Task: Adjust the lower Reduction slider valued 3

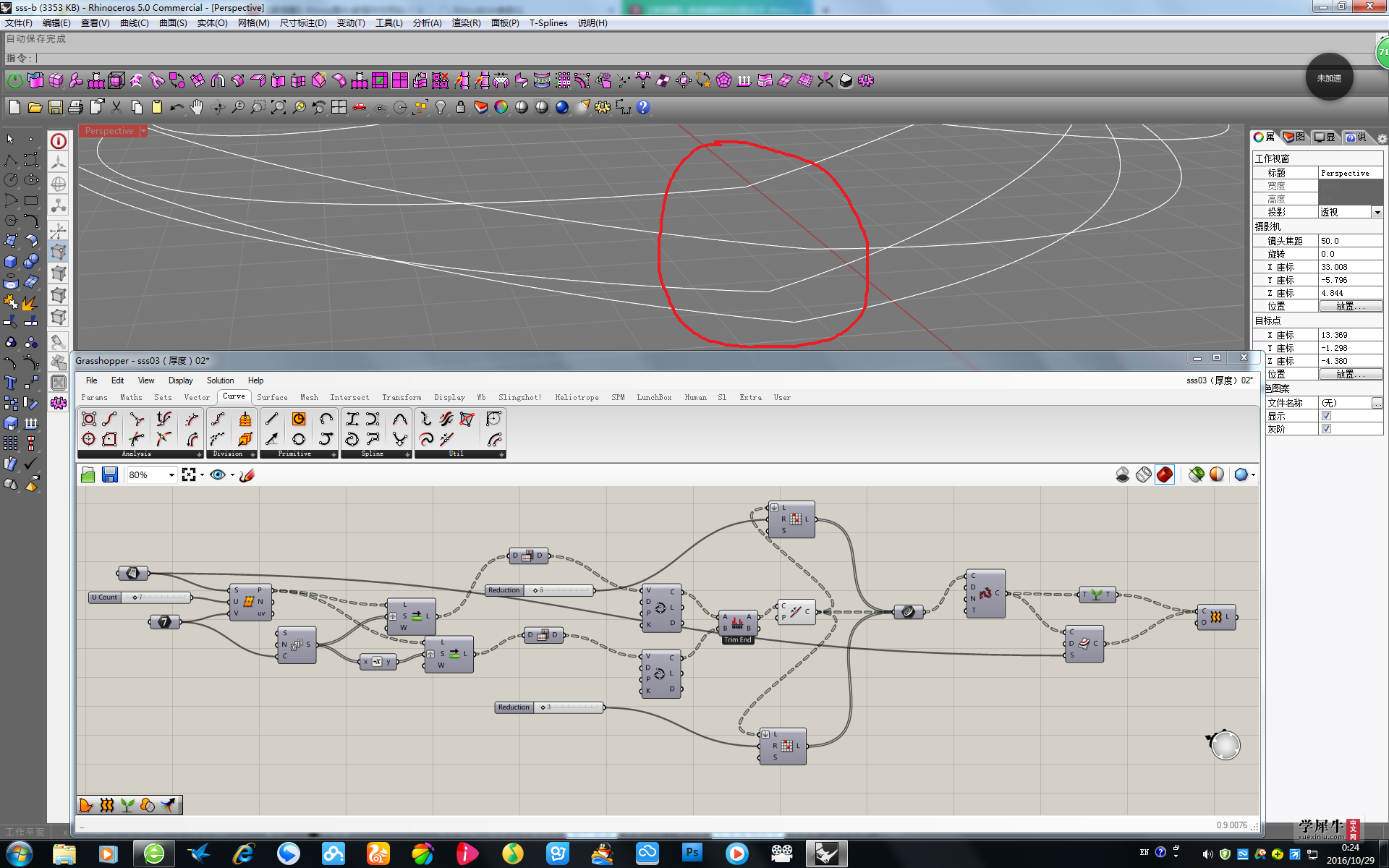Action: pyautogui.click(x=549, y=707)
